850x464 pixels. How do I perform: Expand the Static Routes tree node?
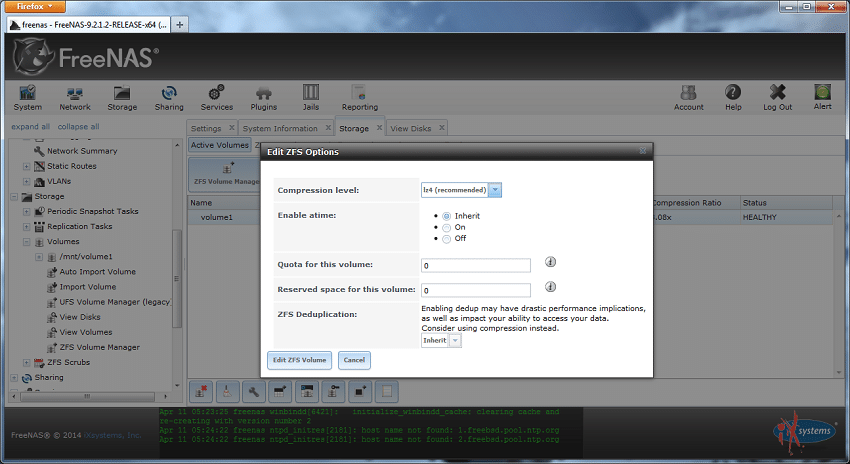point(27,166)
